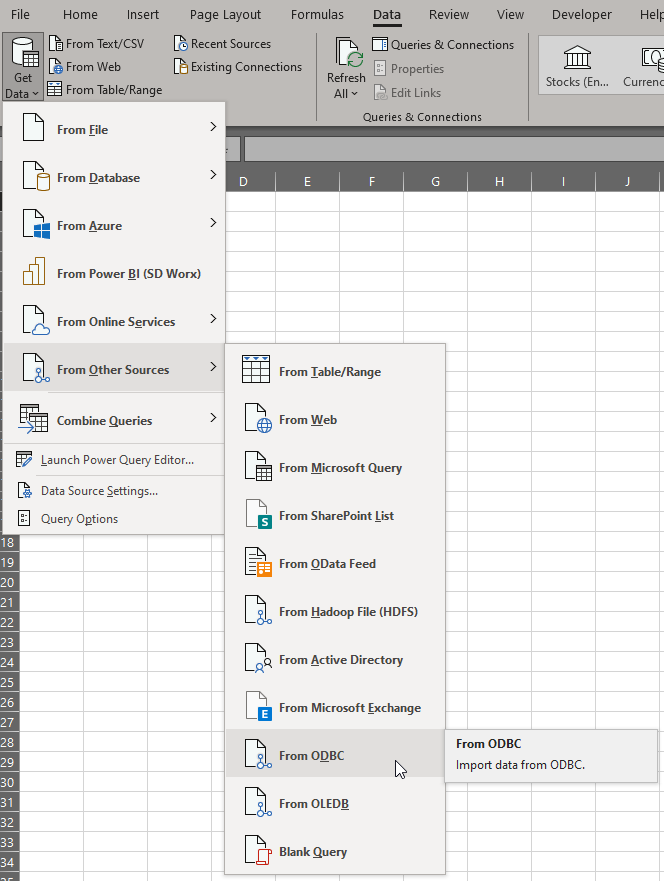
Task: Launch Power Query Editor
Action: (x=114, y=460)
